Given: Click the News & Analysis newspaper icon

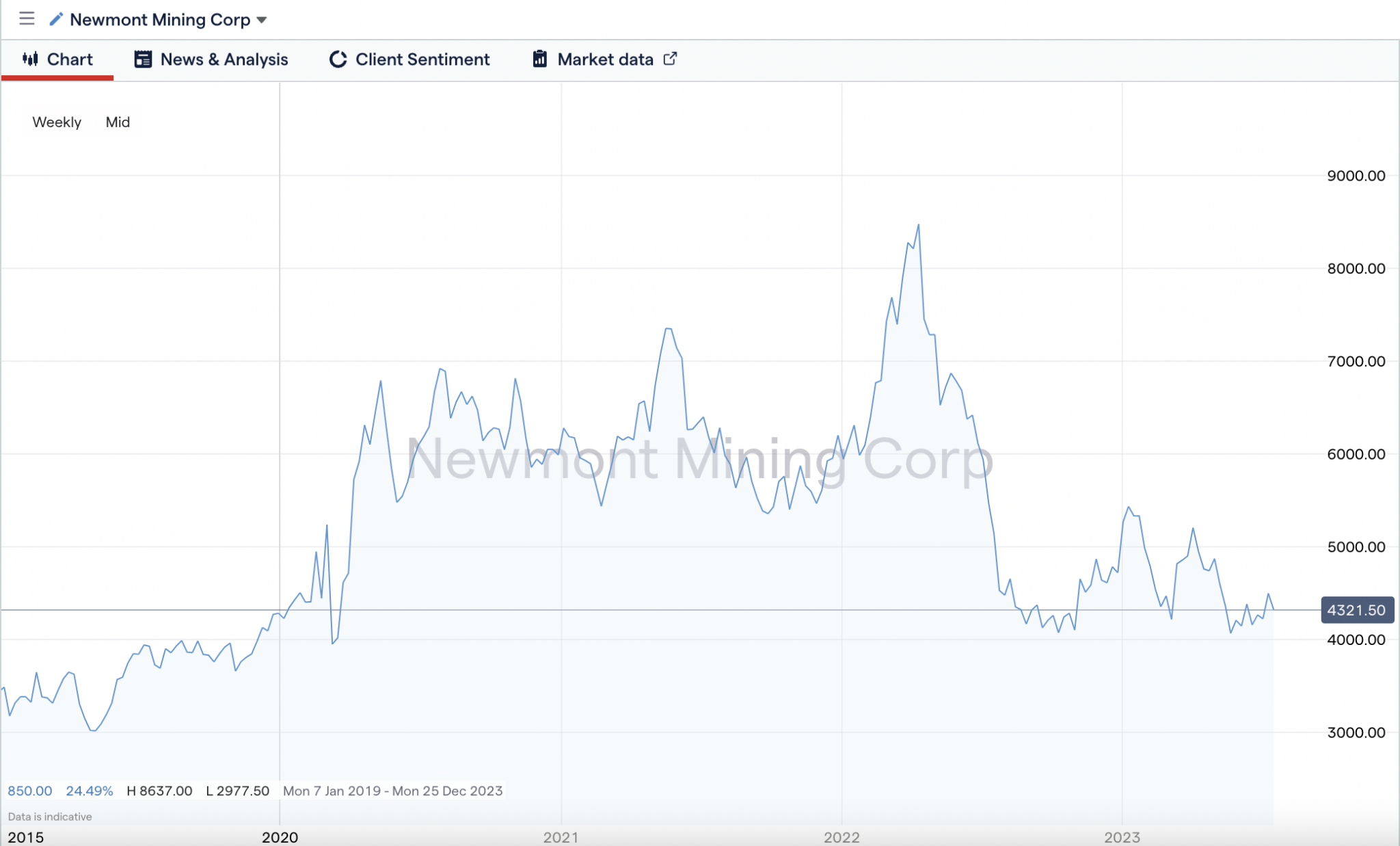Looking at the screenshot, I should click(x=143, y=60).
